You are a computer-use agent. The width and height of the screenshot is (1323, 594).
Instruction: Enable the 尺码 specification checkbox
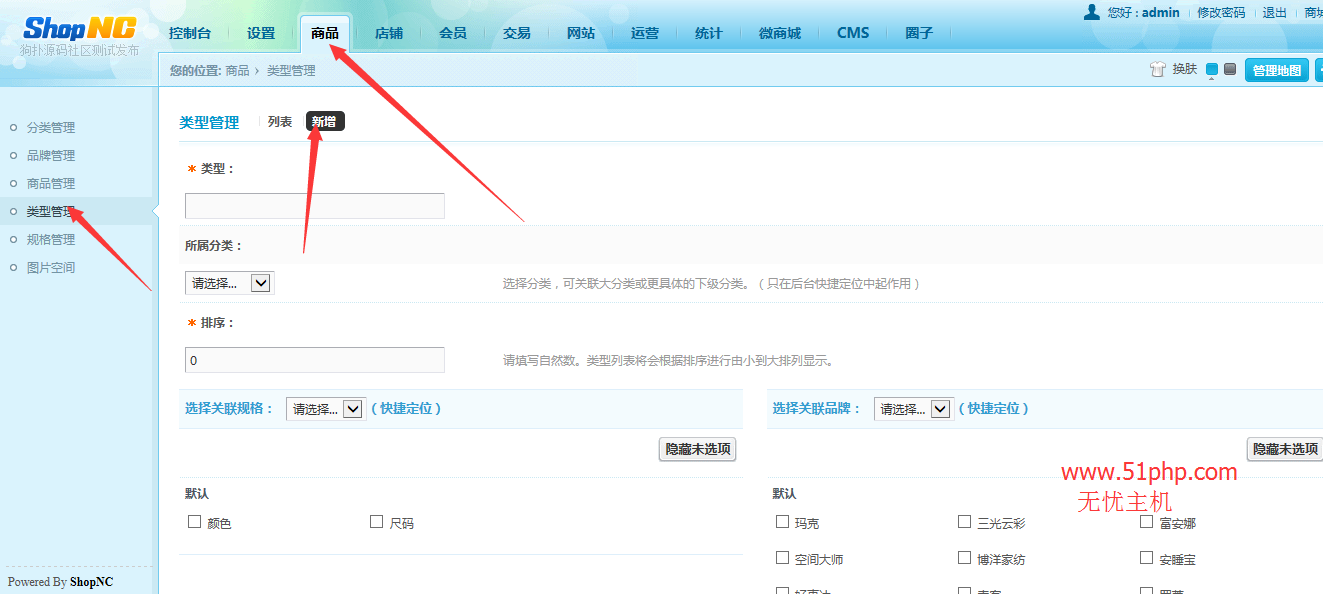pyautogui.click(x=377, y=522)
